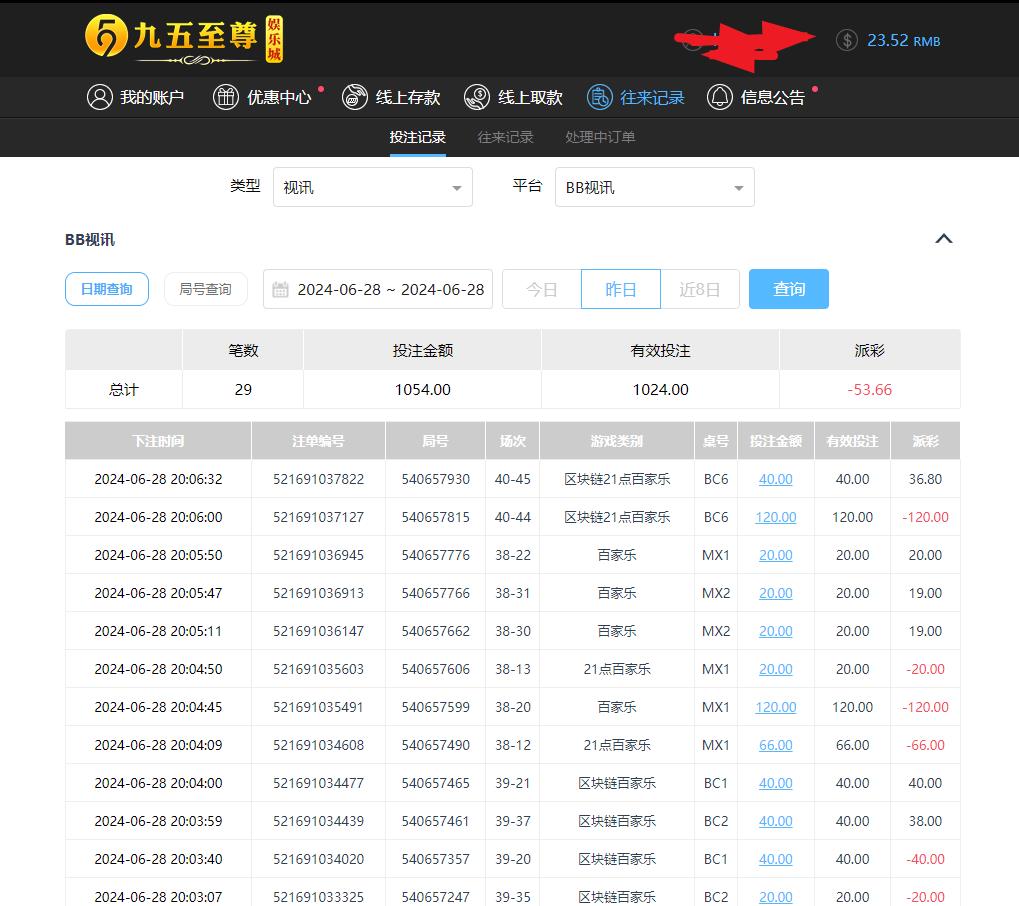Click the 线上取款 withdrawal icon
This screenshot has height=906, width=1019.
point(477,97)
